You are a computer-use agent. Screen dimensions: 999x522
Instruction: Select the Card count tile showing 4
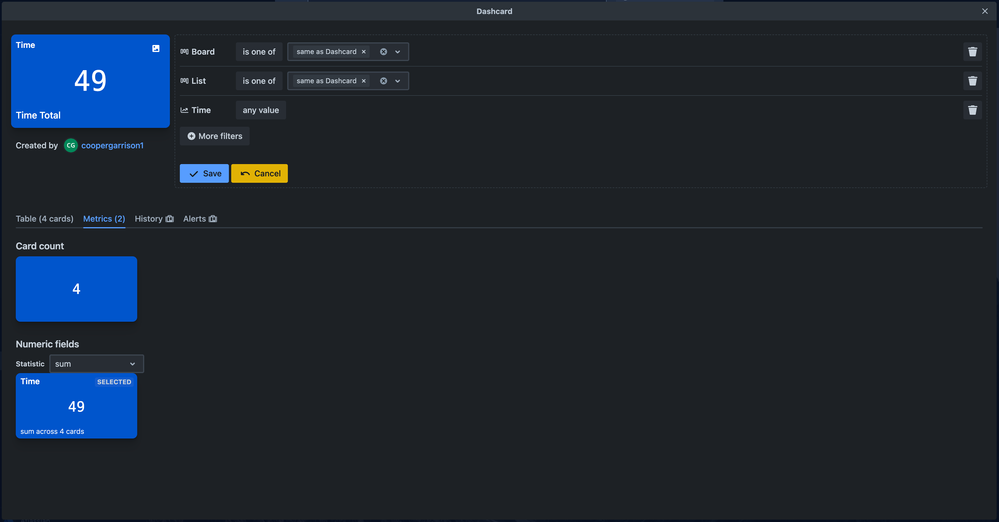76,289
